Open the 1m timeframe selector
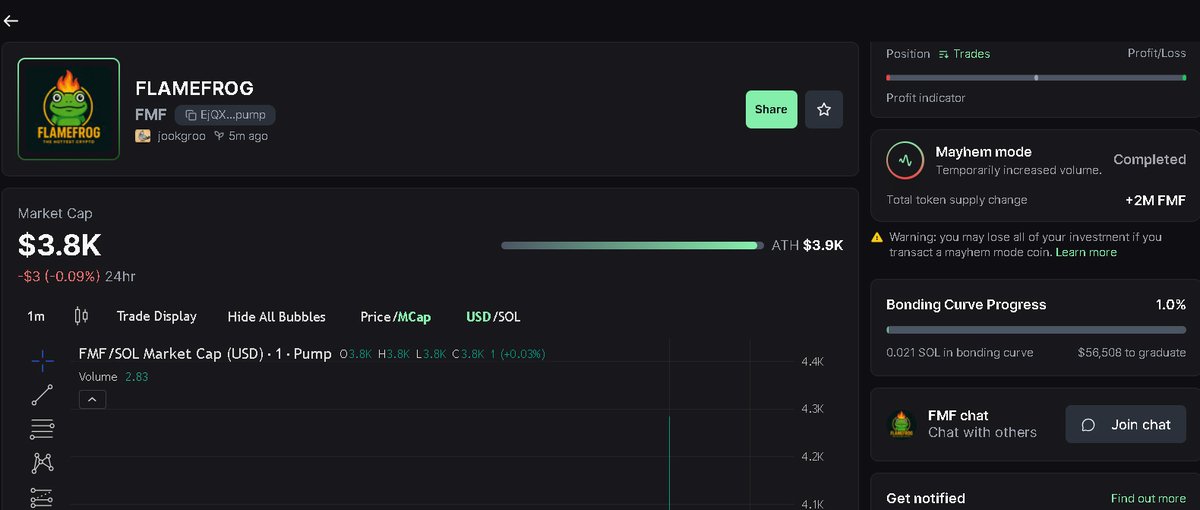Viewport: 1200px width, 510px height. [36, 316]
